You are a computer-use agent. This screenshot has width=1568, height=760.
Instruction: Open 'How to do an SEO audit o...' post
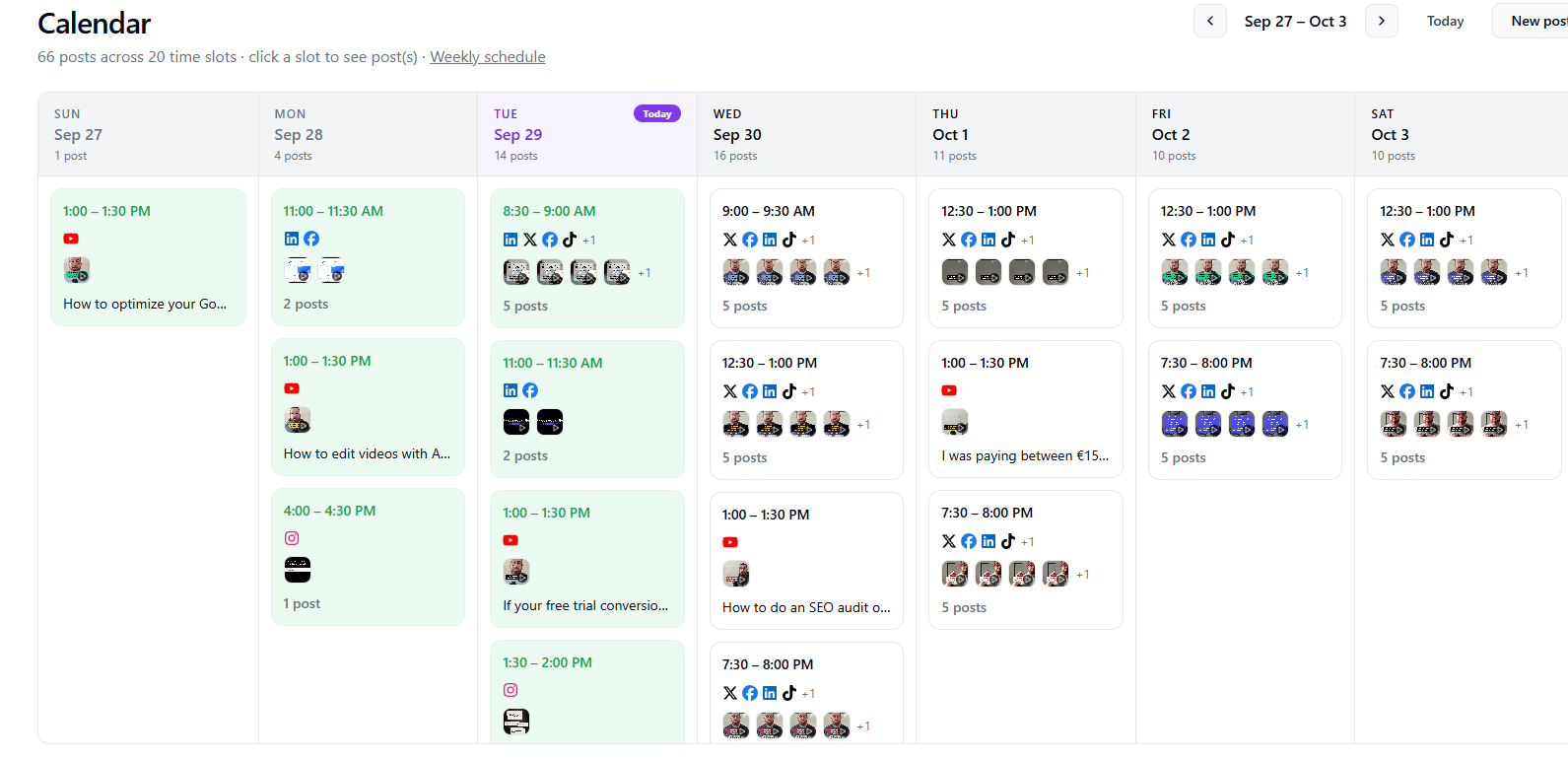[806, 607]
